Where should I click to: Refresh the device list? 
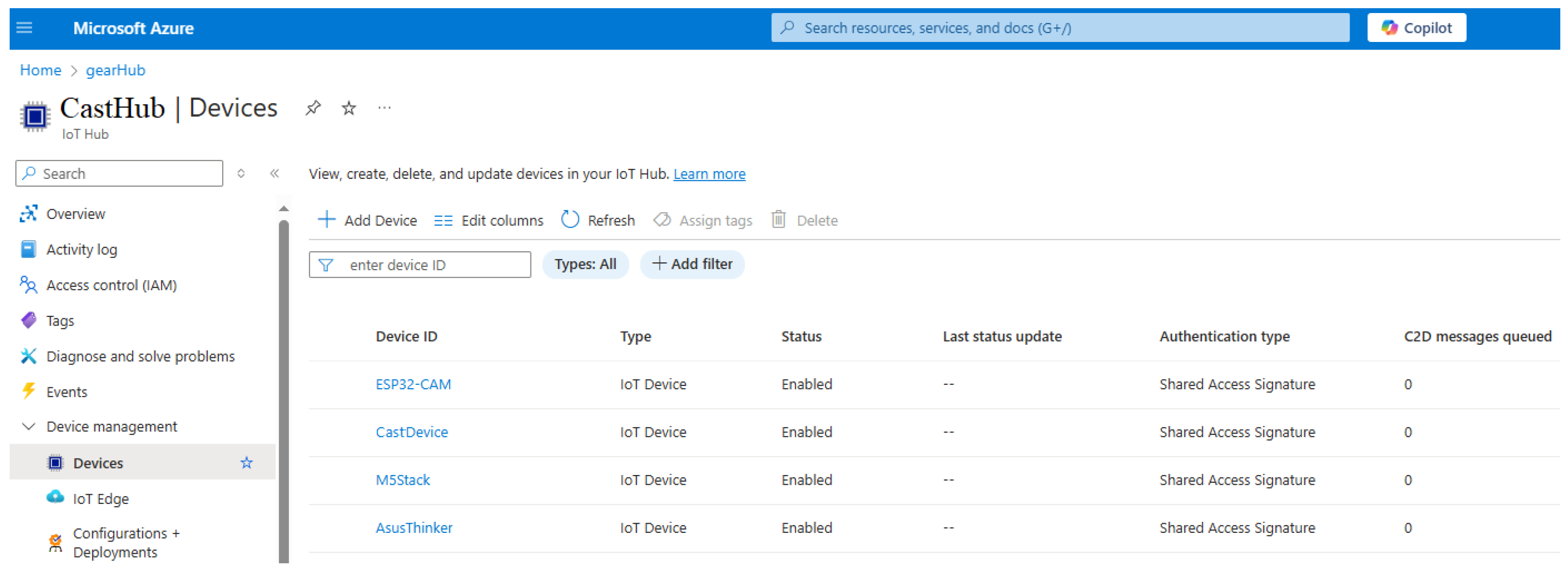point(598,220)
